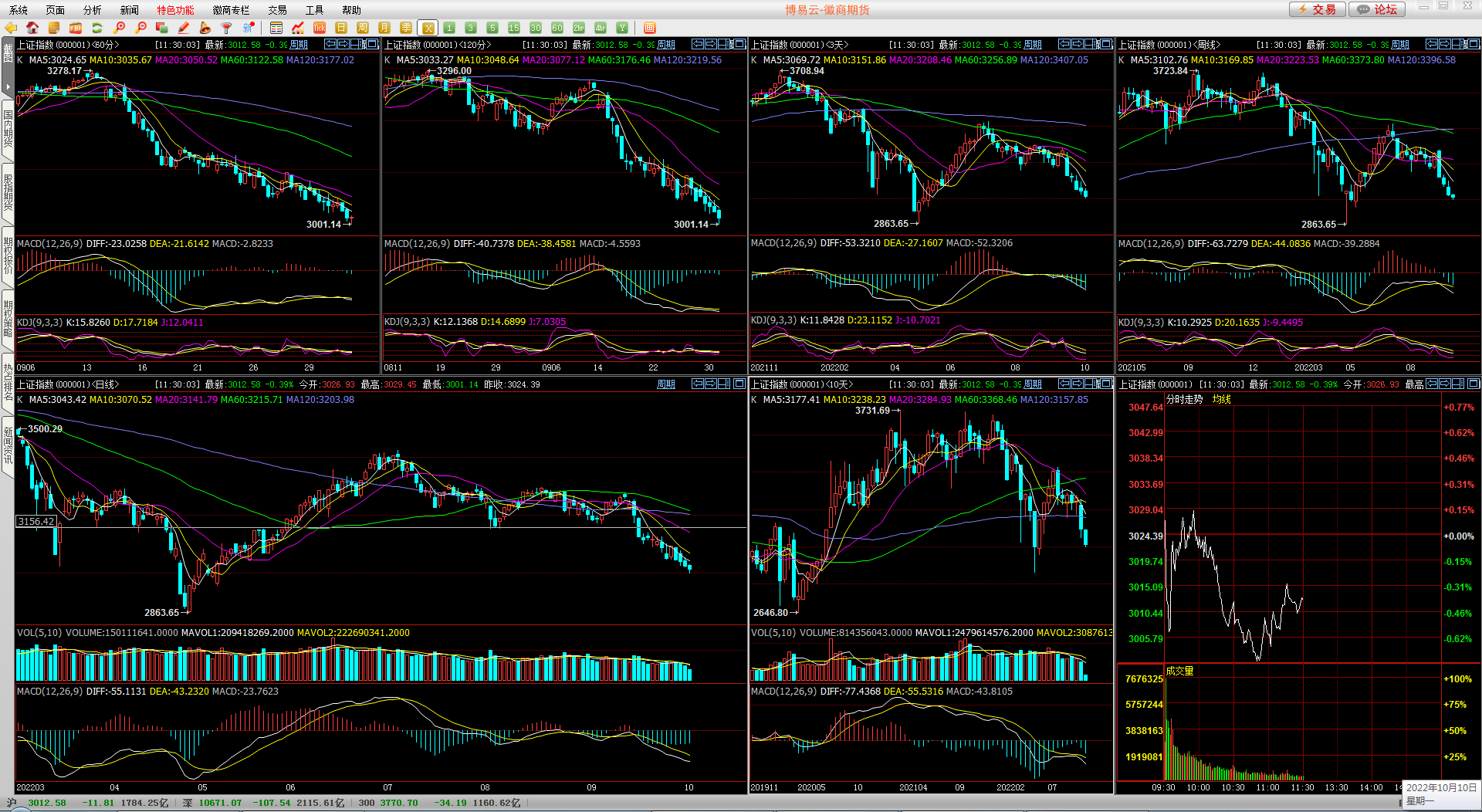Go to previous contract in 周线 panel

(1432, 44)
